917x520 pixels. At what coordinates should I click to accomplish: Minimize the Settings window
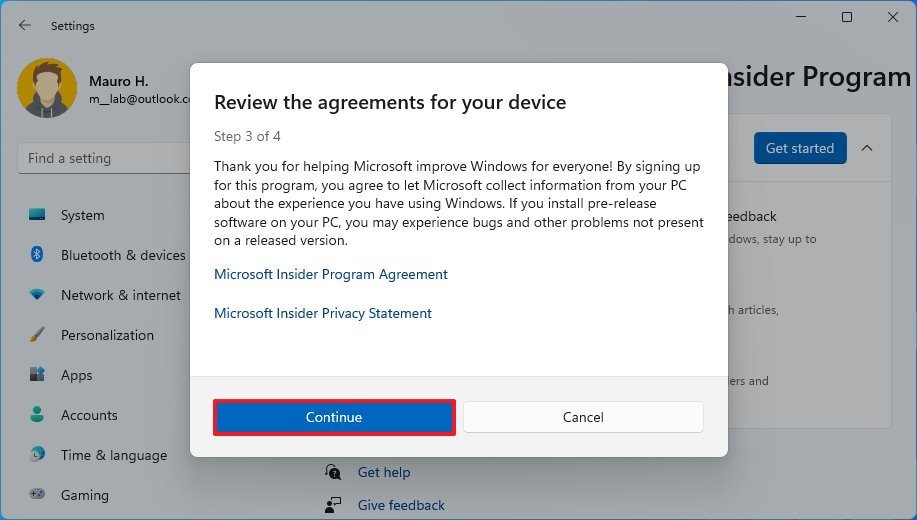pyautogui.click(x=801, y=17)
